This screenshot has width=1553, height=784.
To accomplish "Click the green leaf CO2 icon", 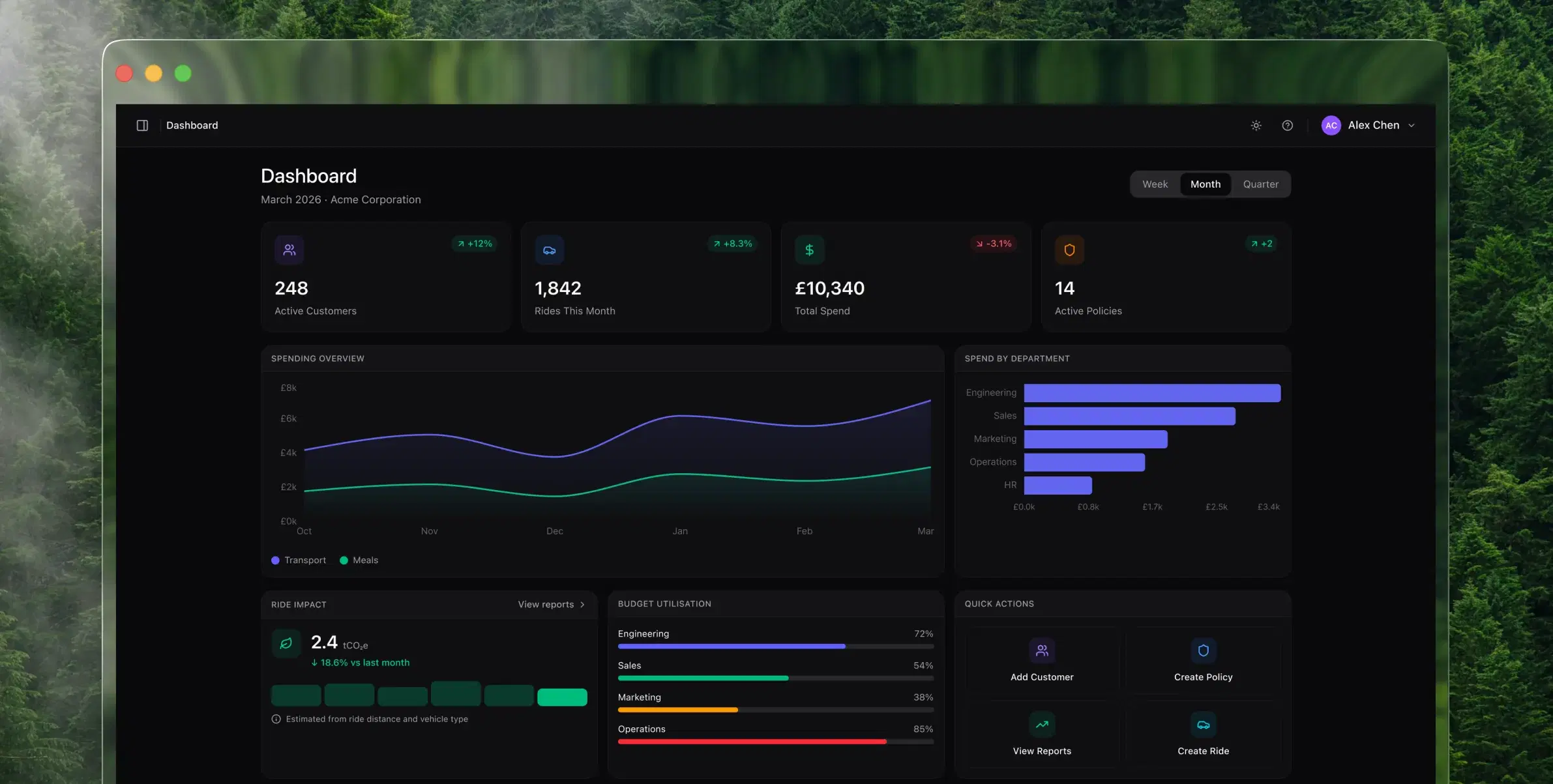I will click(286, 644).
